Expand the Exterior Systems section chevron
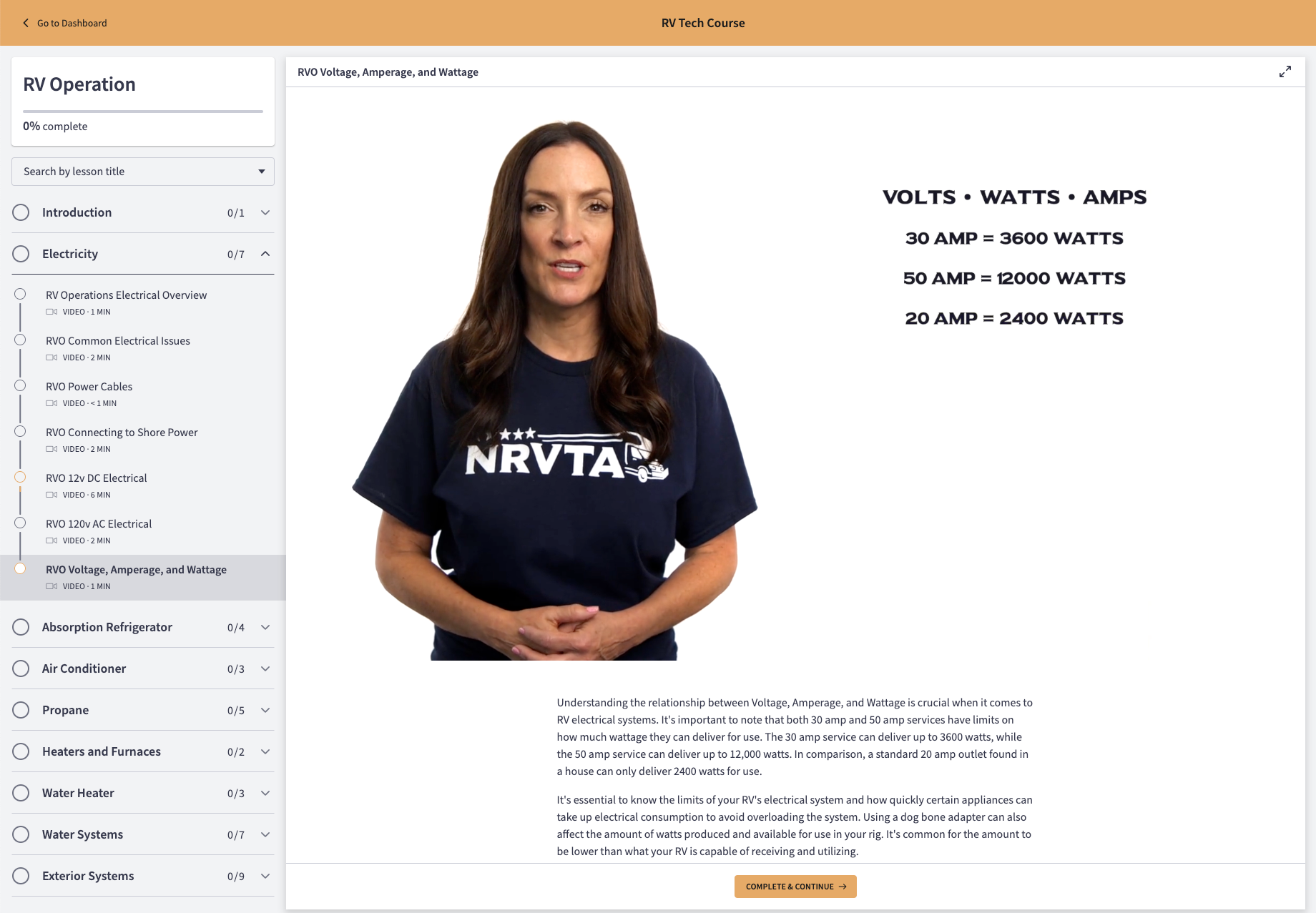 [x=265, y=876]
